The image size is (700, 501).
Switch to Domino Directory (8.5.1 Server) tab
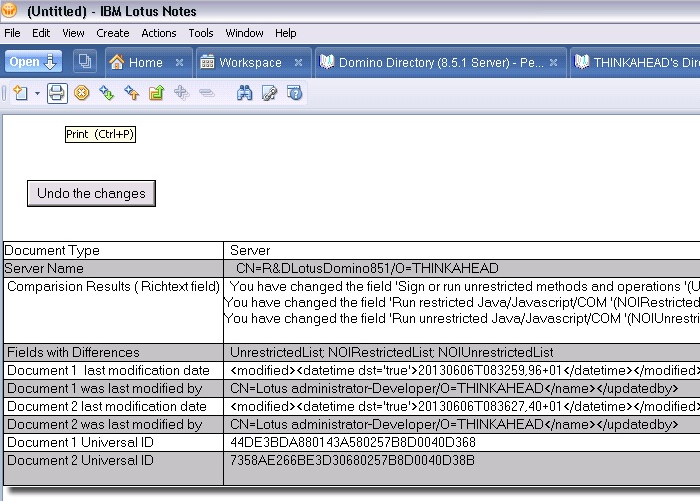[x=441, y=63]
